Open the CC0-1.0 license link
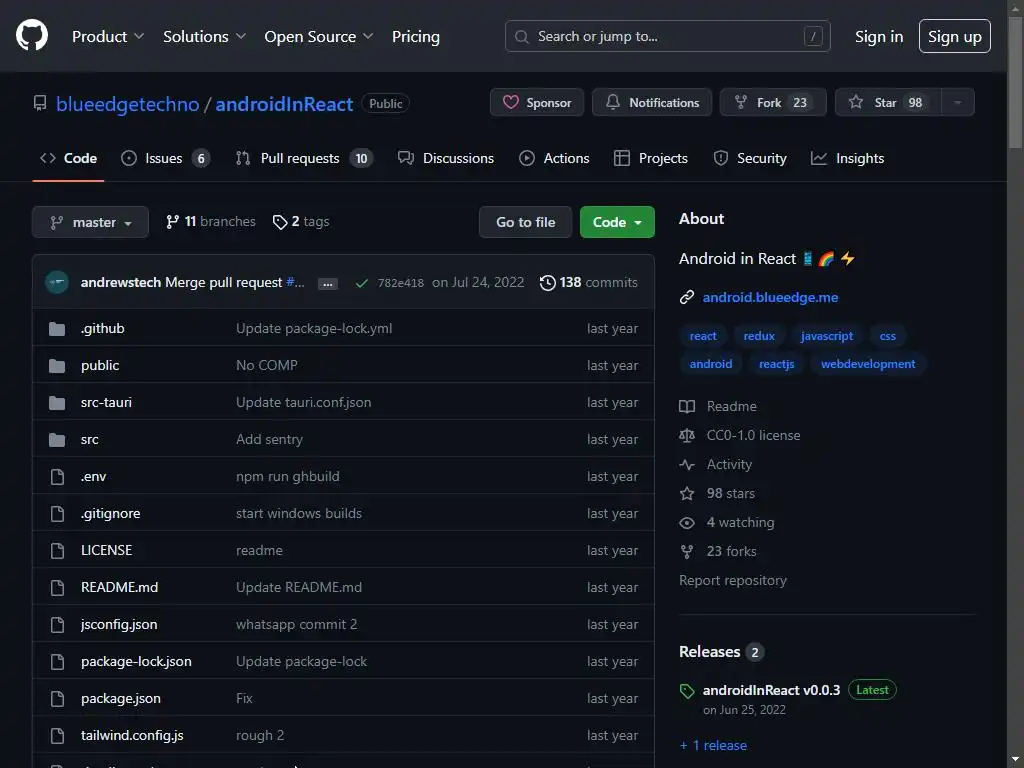 pyautogui.click(x=739, y=435)
